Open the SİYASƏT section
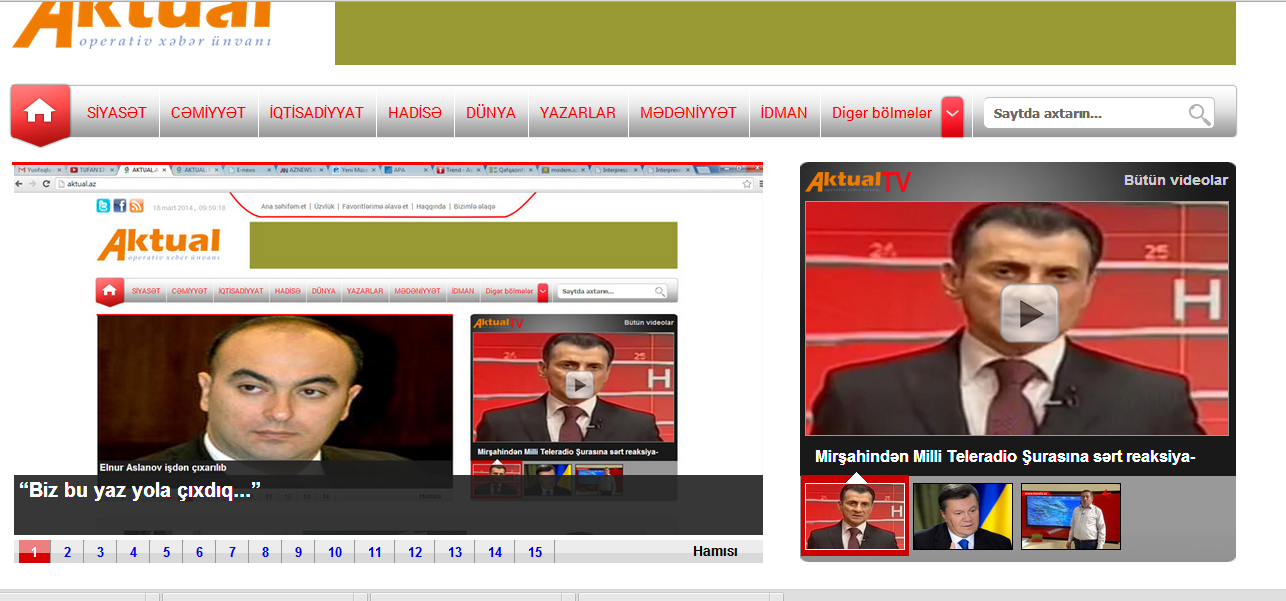Viewport: 1286px width, 601px height. 116,113
